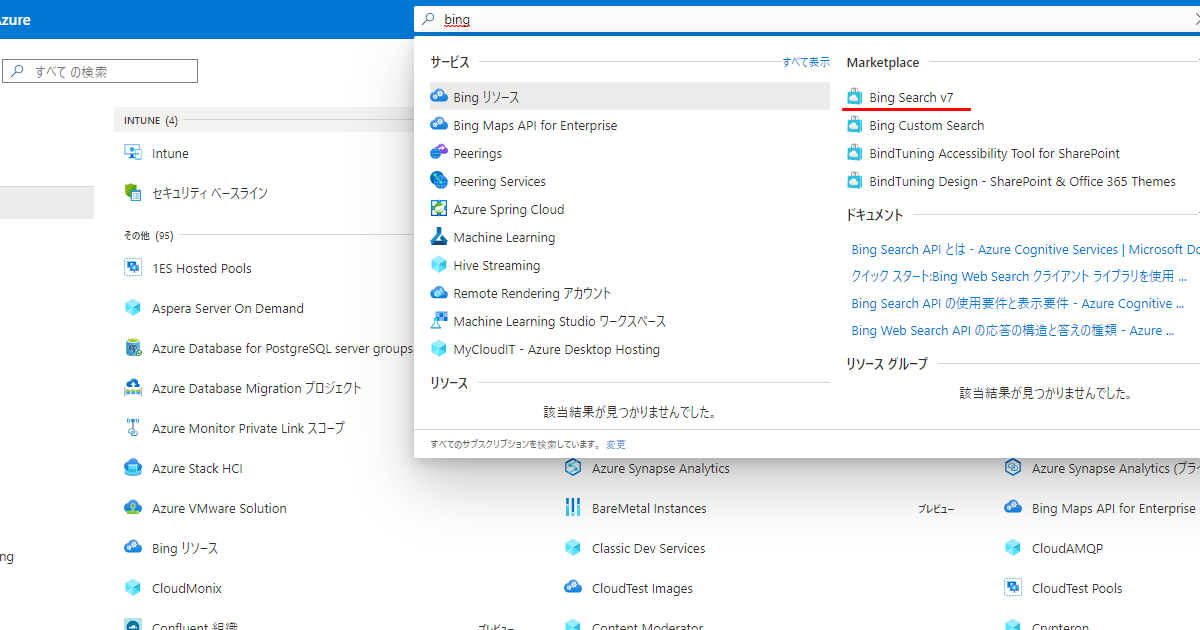Select the CloudTest Pools icon
1200x630 pixels.
(1013, 588)
